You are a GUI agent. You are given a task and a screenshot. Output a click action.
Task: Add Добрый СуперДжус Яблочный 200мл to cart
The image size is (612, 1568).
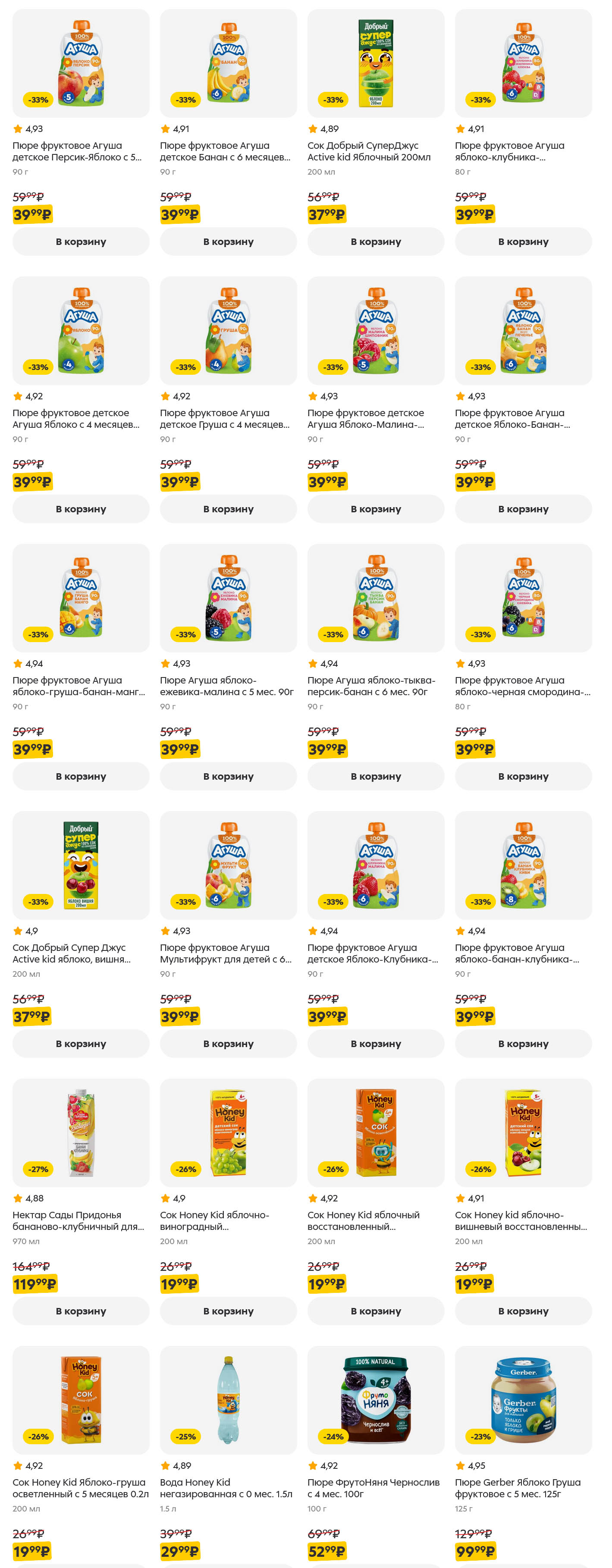point(376,241)
